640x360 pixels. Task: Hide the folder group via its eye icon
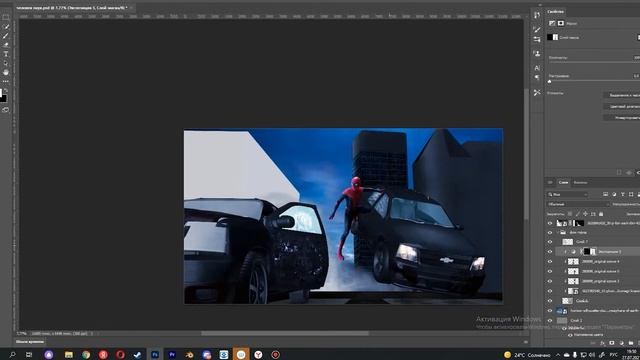[550, 233]
